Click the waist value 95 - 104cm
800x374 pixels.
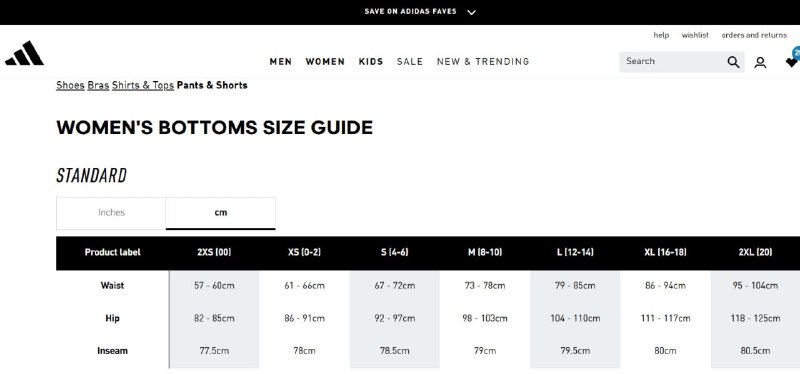pos(755,286)
